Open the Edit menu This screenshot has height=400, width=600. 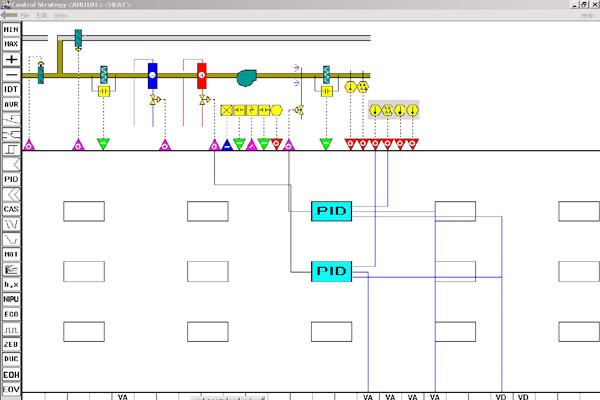[42, 16]
